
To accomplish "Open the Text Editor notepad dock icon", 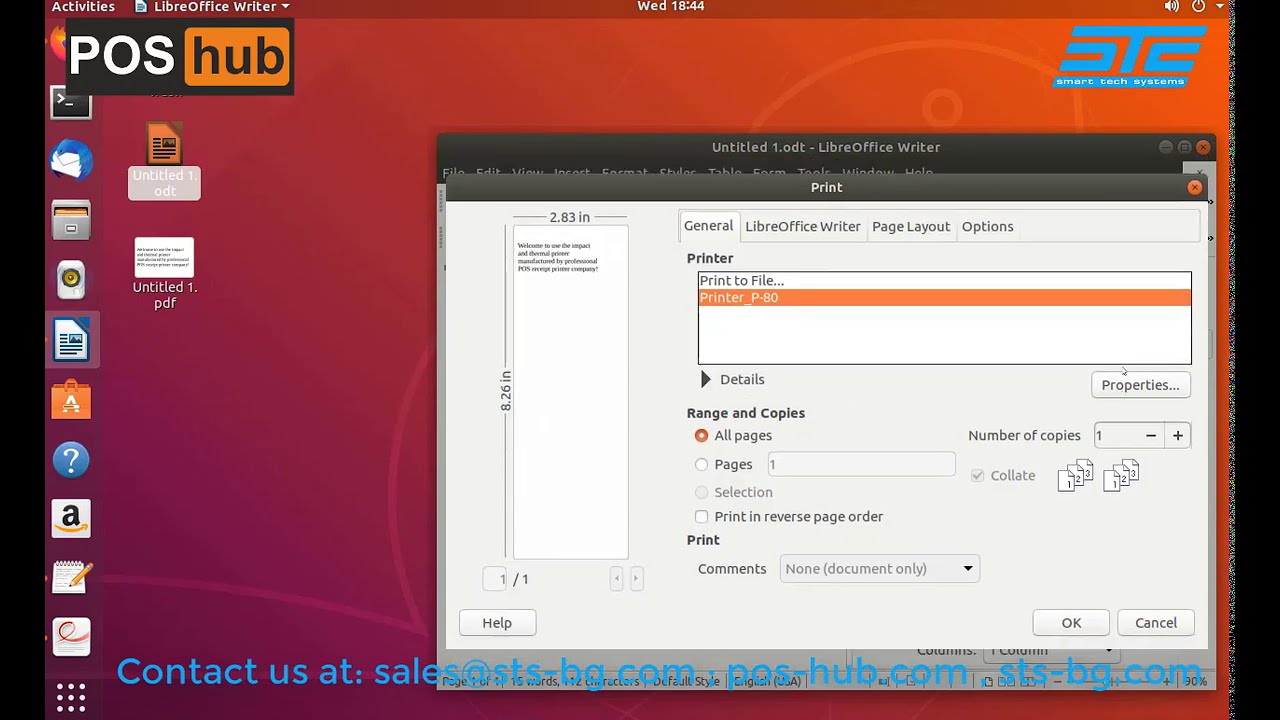I will [71, 577].
